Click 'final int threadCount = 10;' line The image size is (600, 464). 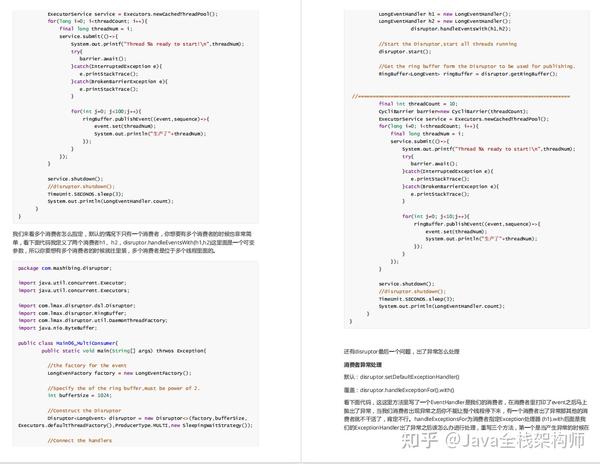pos(418,104)
